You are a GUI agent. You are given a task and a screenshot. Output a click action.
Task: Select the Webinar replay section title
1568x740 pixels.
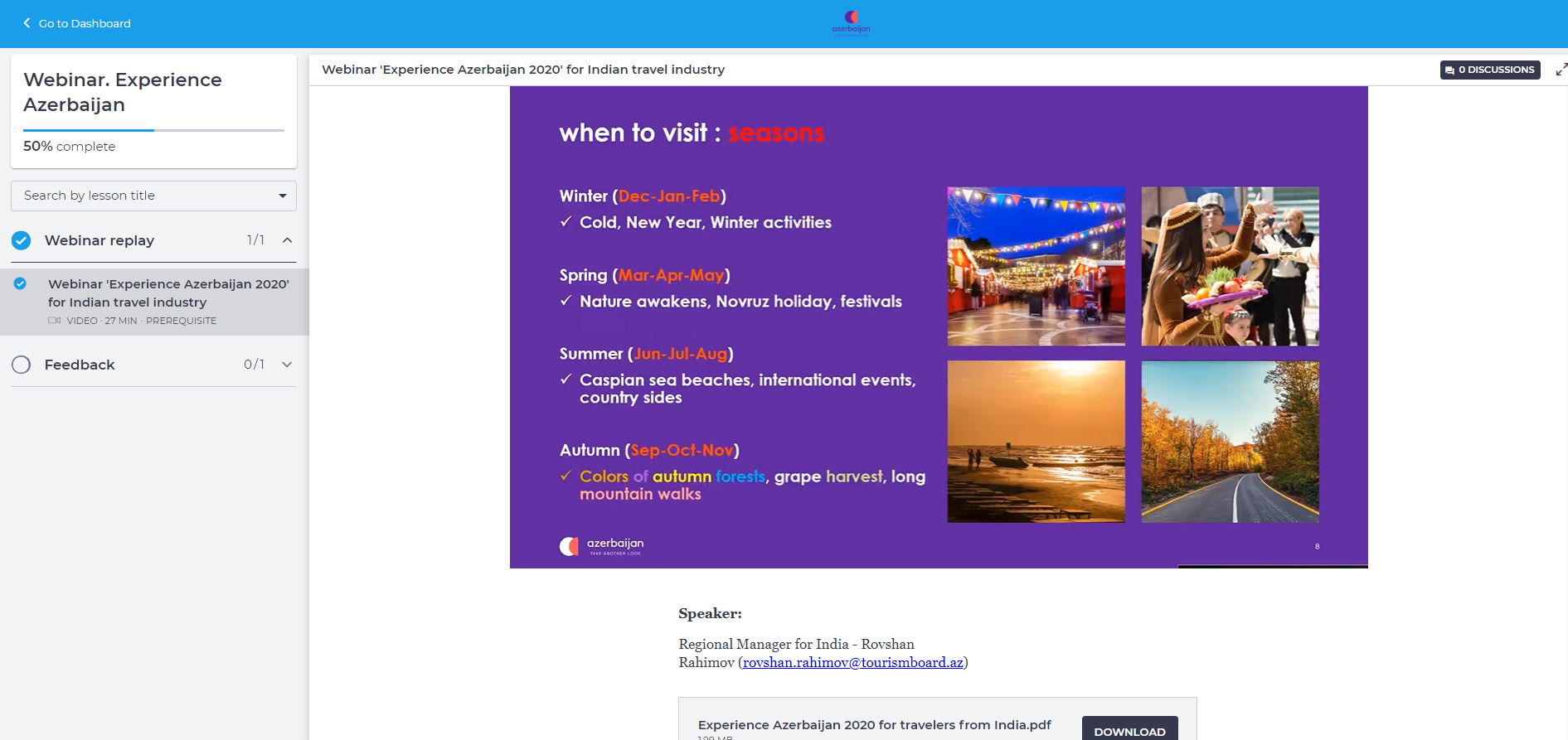pos(100,240)
